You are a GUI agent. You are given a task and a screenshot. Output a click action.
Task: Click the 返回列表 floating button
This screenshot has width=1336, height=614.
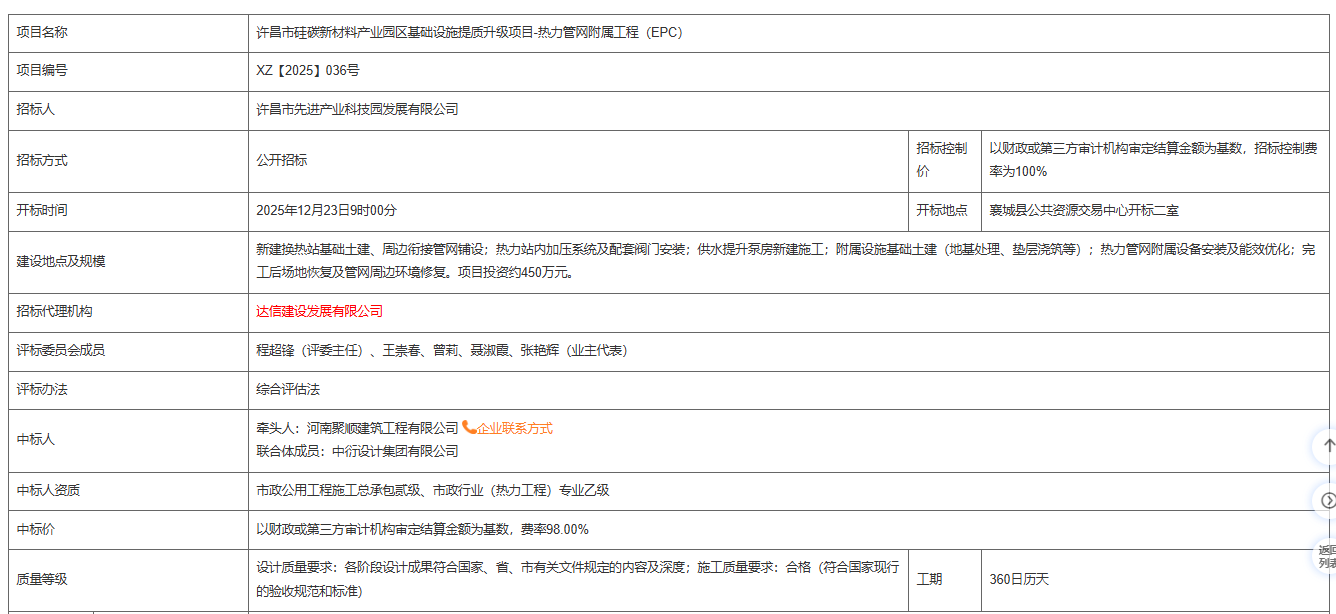(x=1326, y=556)
